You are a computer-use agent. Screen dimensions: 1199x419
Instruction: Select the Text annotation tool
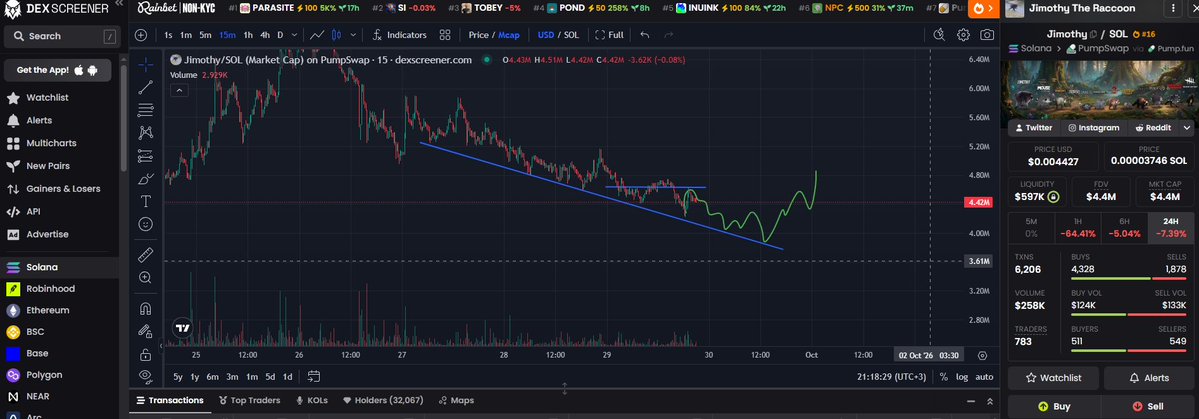coord(145,201)
